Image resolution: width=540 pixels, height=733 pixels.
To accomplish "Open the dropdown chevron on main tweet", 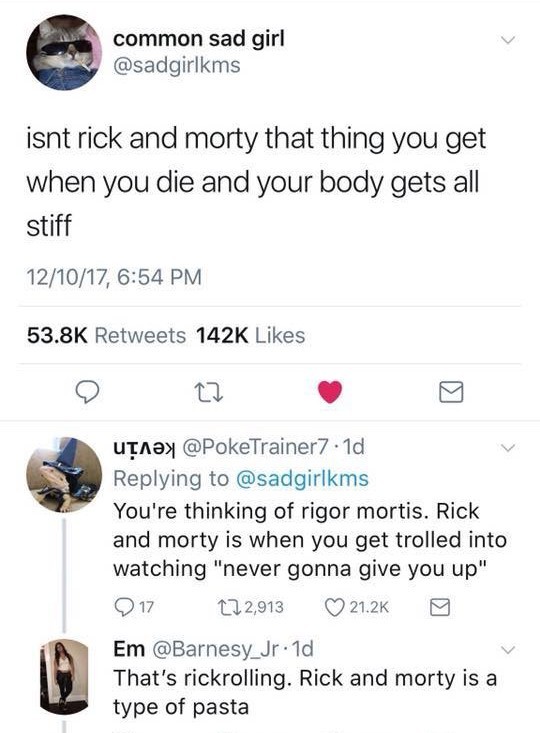I will click(508, 40).
